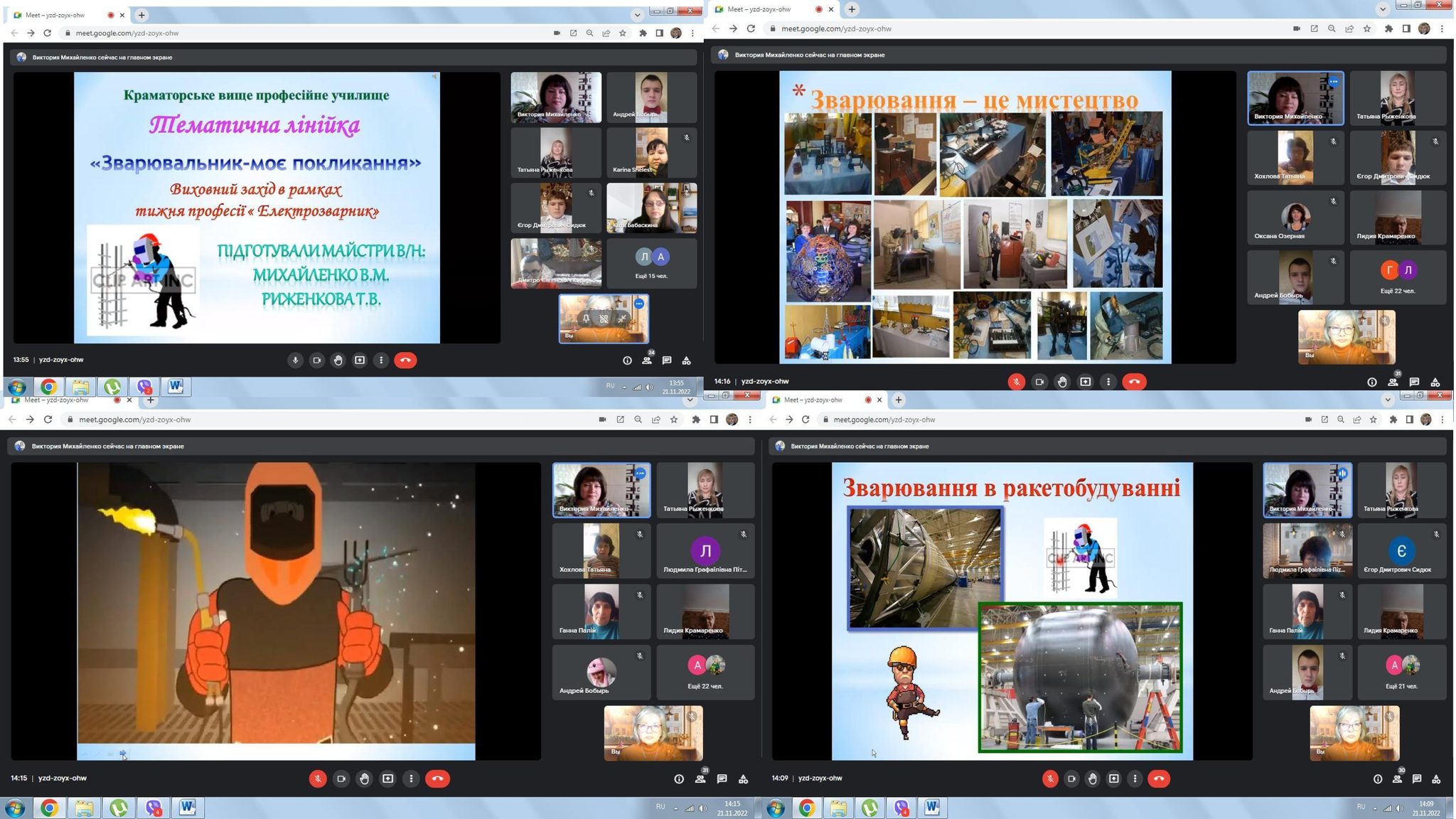Select Karina Shelest's video tile

652,152
